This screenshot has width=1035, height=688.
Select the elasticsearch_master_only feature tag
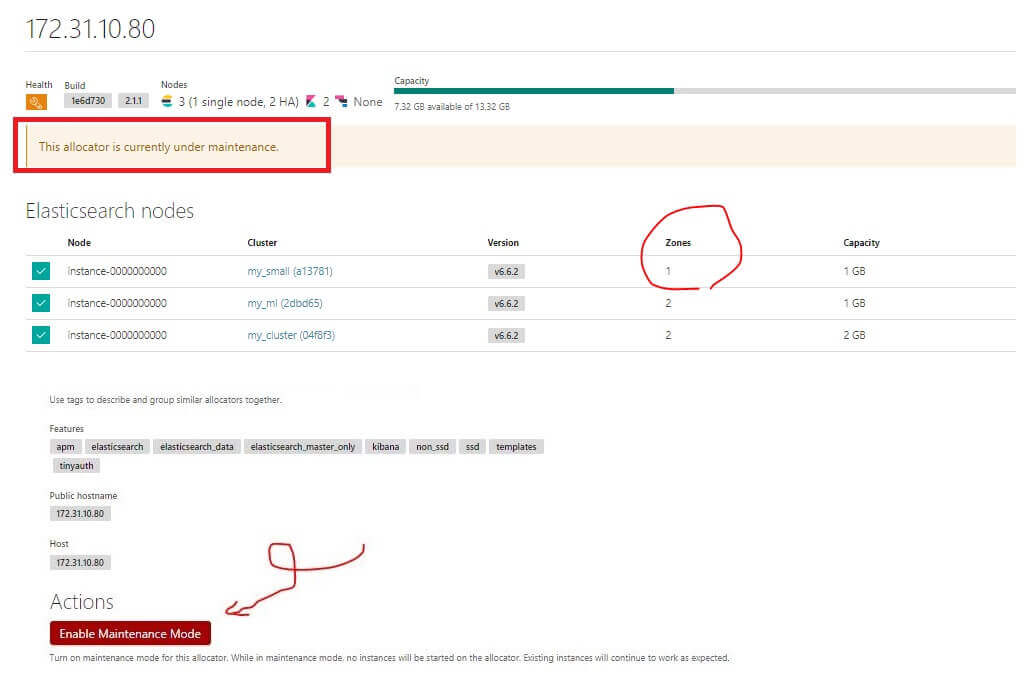click(x=303, y=447)
